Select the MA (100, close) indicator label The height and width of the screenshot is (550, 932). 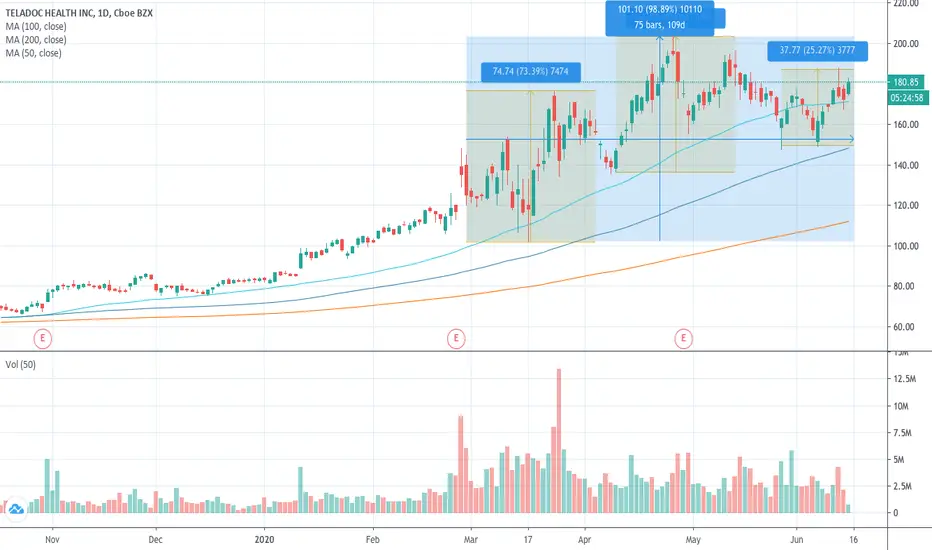pyautogui.click(x=36, y=27)
